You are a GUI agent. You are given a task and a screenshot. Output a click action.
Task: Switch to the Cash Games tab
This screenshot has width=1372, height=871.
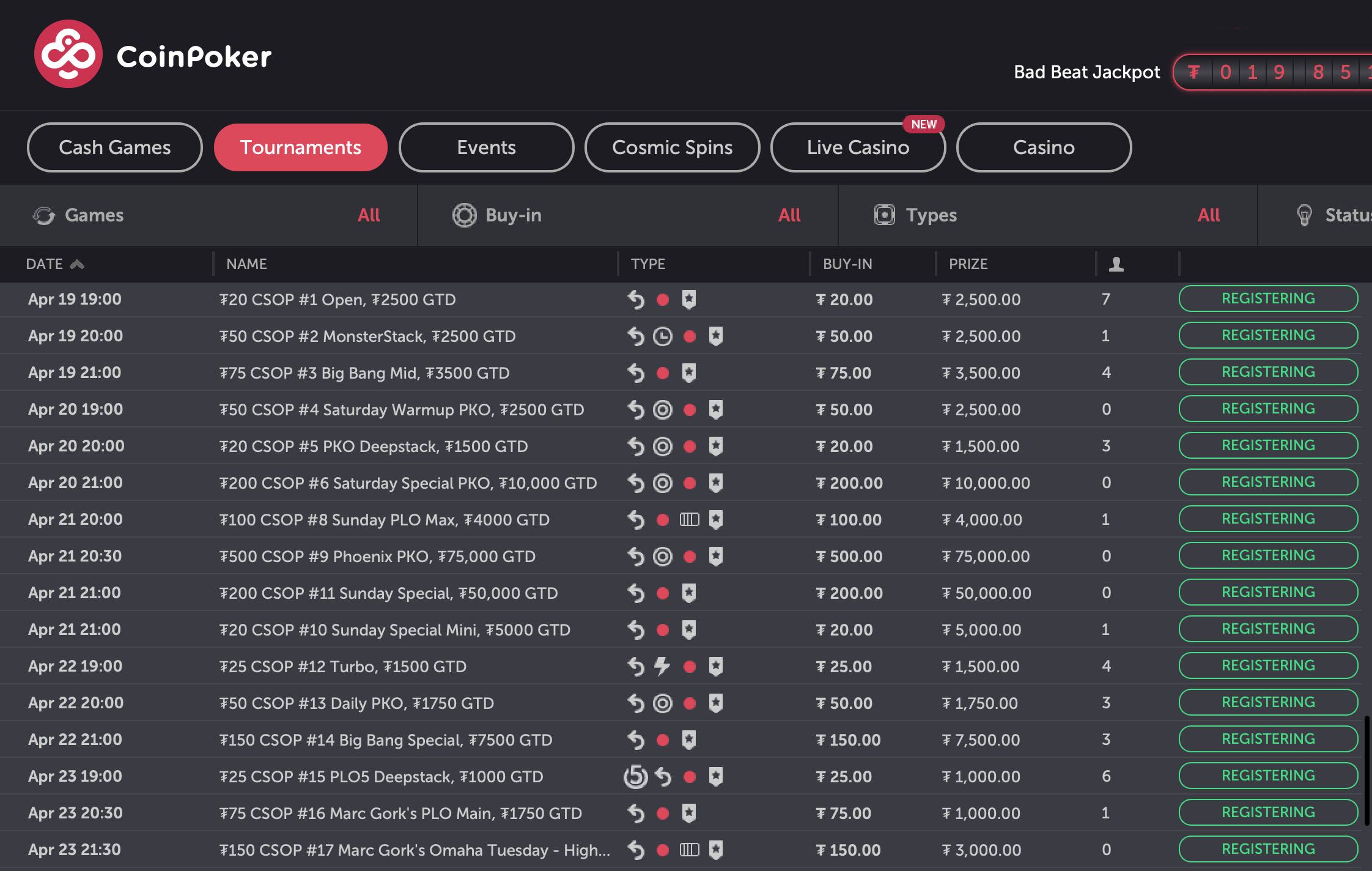click(115, 147)
